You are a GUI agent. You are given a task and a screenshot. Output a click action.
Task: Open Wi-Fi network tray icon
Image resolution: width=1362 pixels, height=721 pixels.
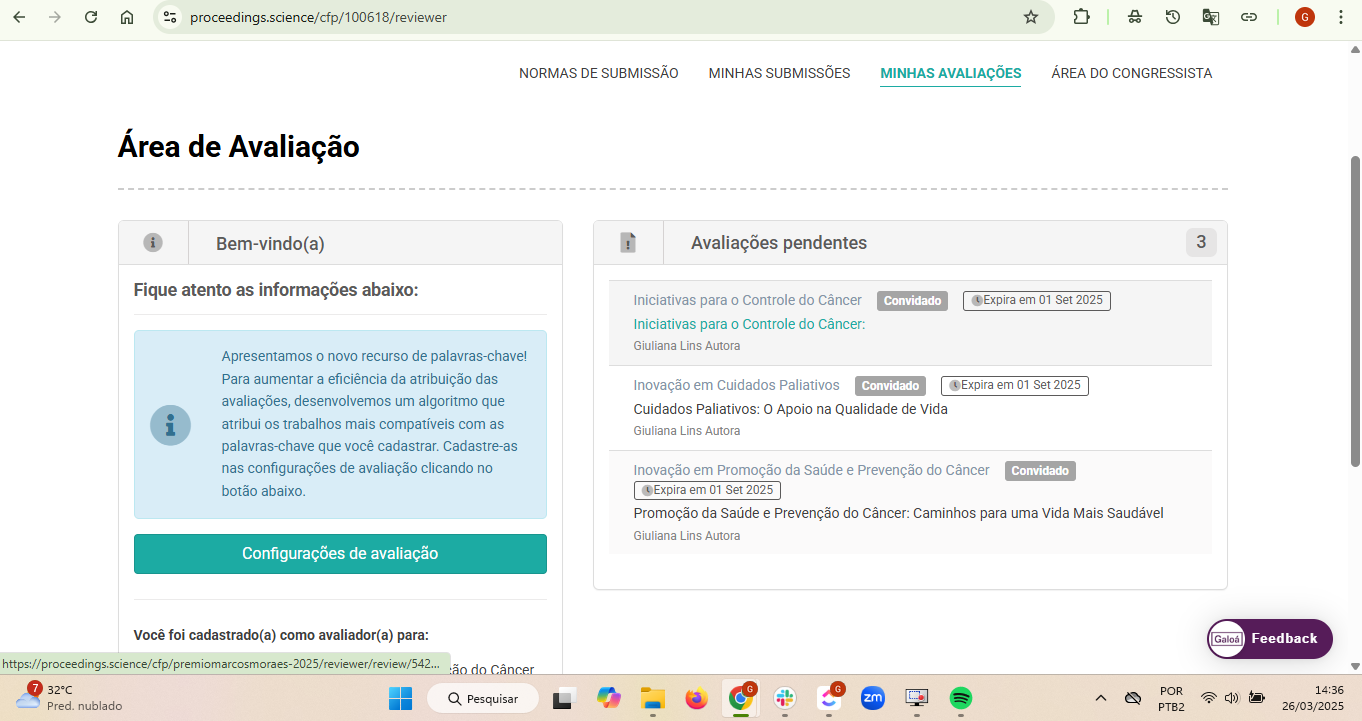point(1209,698)
